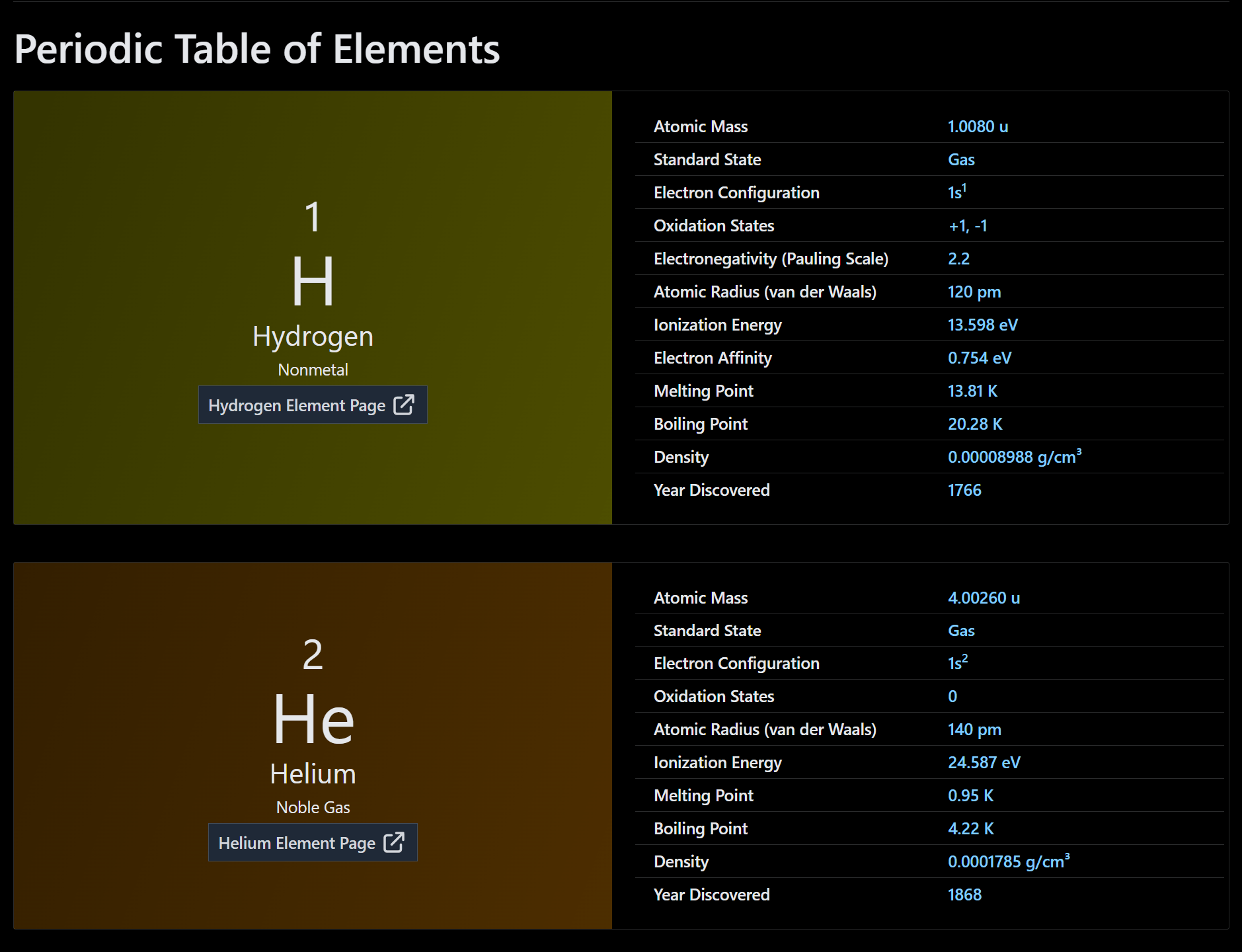Click Hydrogen's electronegativity value 2.2
Viewport: 1242px width, 952px height.
tap(958, 258)
